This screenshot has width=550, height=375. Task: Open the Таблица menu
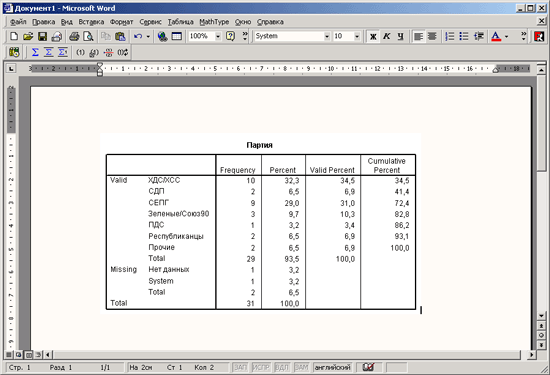180,22
